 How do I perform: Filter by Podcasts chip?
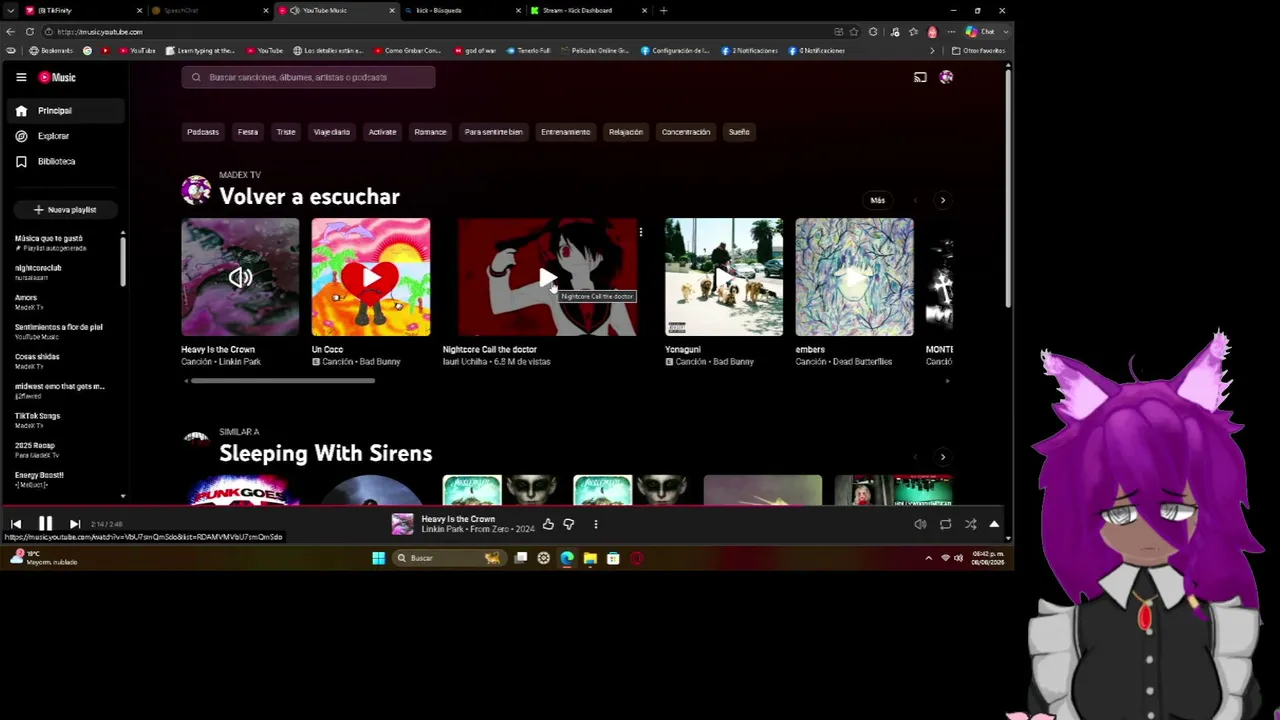pos(203,132)
